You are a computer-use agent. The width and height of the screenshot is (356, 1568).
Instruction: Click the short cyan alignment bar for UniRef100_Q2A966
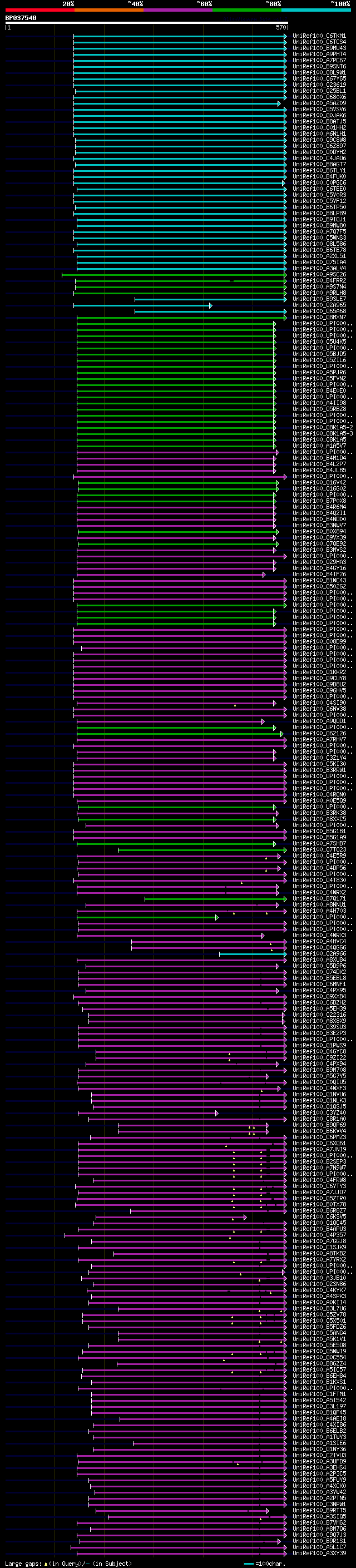click(x=253, y=954)
